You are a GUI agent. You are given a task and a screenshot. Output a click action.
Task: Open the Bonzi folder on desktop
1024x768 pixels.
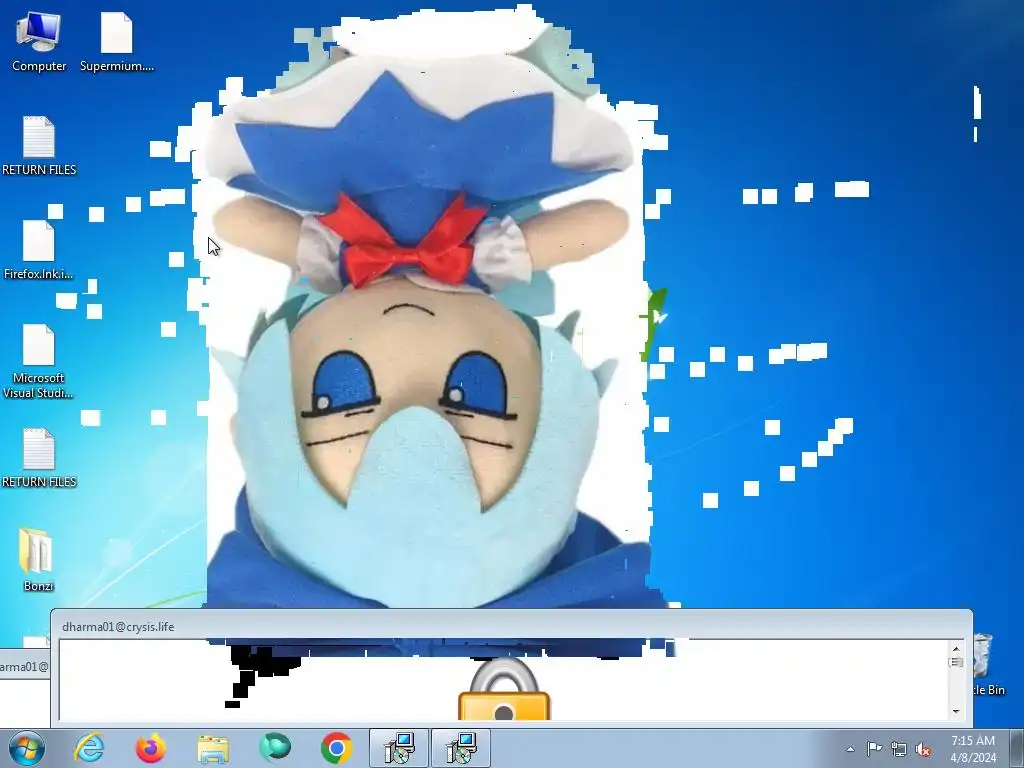pos(37,559)
